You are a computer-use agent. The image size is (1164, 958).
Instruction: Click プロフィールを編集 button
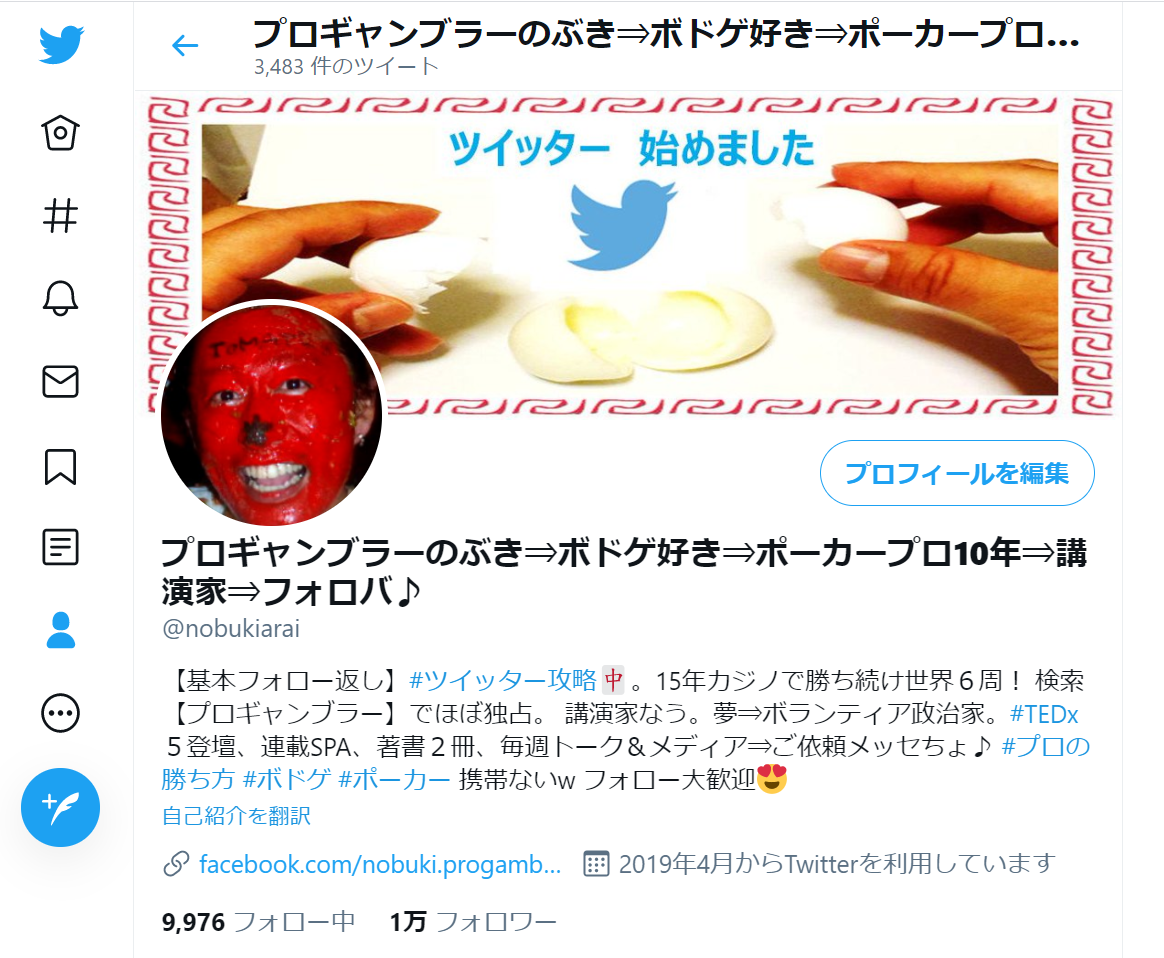(x=957, y=473)
